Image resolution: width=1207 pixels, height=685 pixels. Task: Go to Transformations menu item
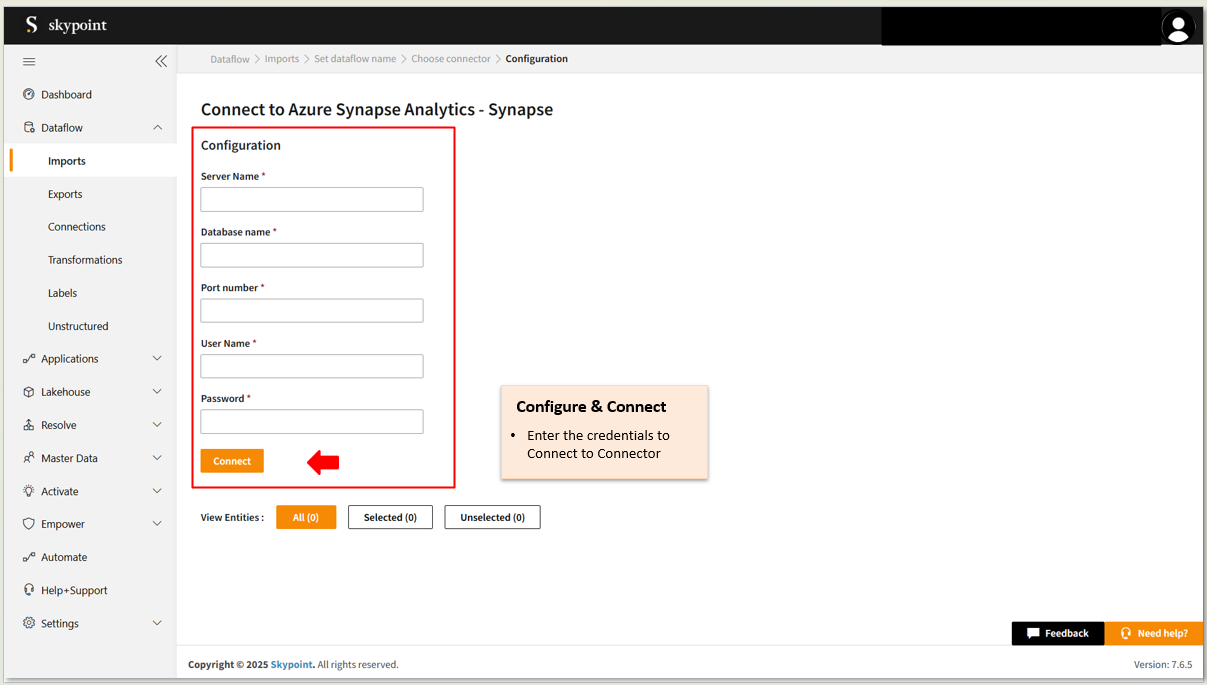click(x=85, y=260)
